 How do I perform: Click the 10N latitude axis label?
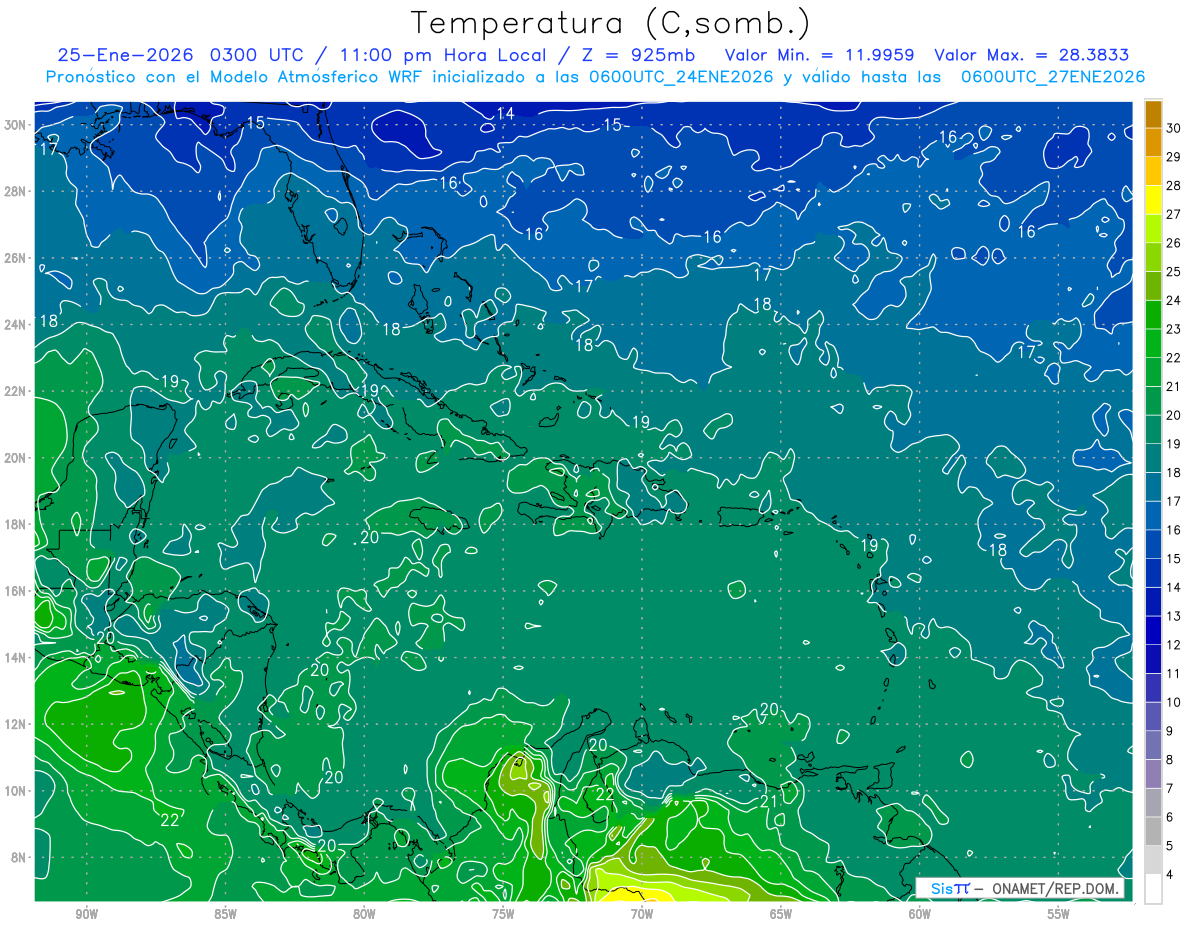[x=15, y=791]
